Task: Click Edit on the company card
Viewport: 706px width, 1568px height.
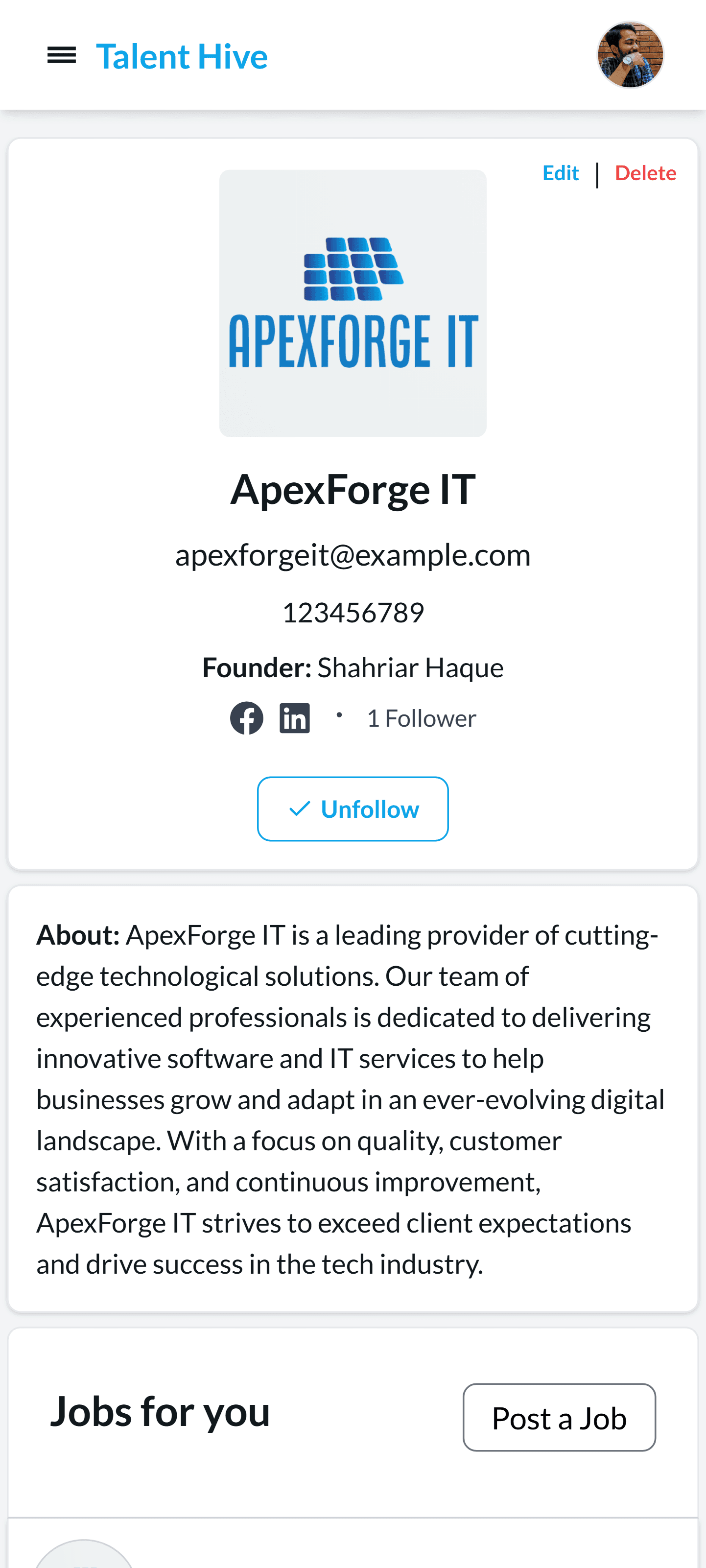Action: click(560, 173)
